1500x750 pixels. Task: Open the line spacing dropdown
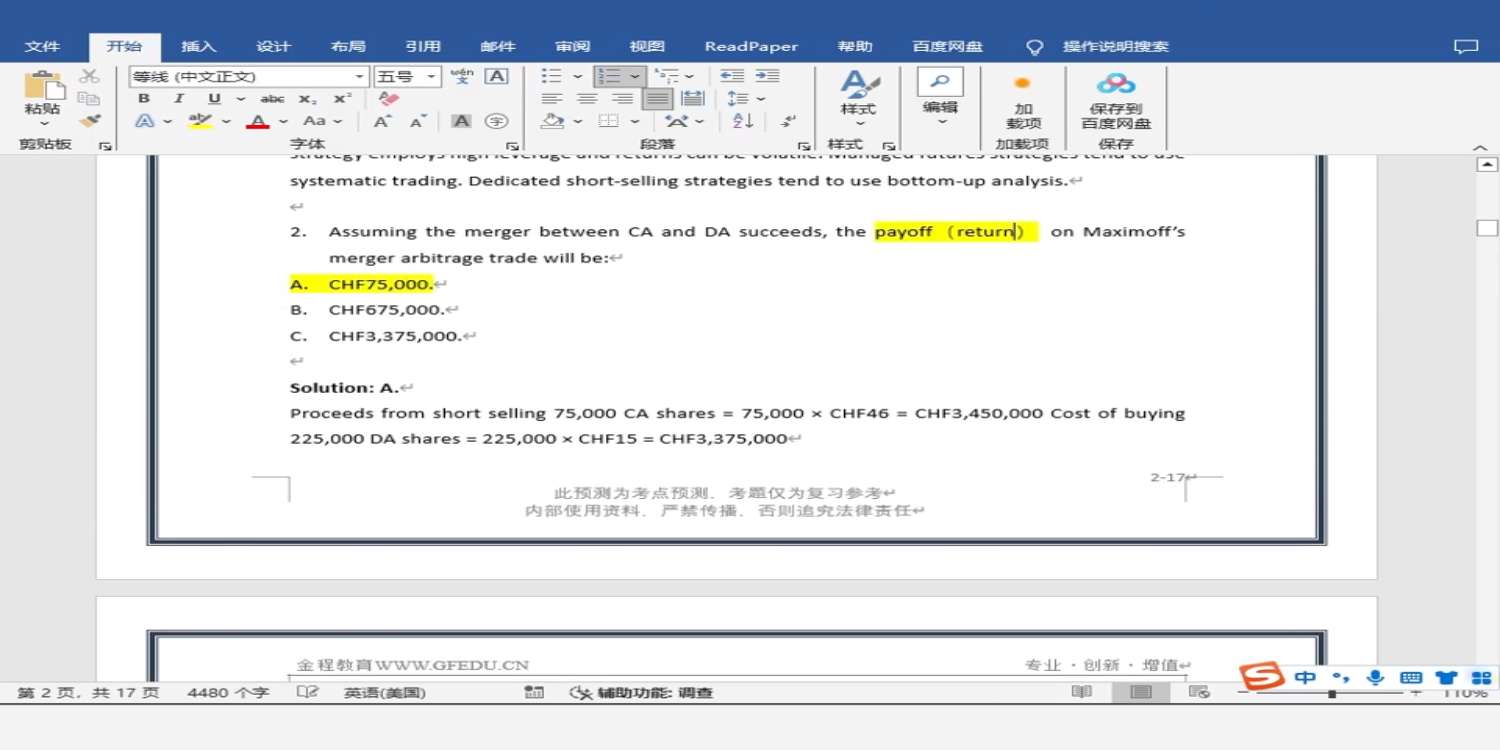pyautogui.click(x=746, y=98)
